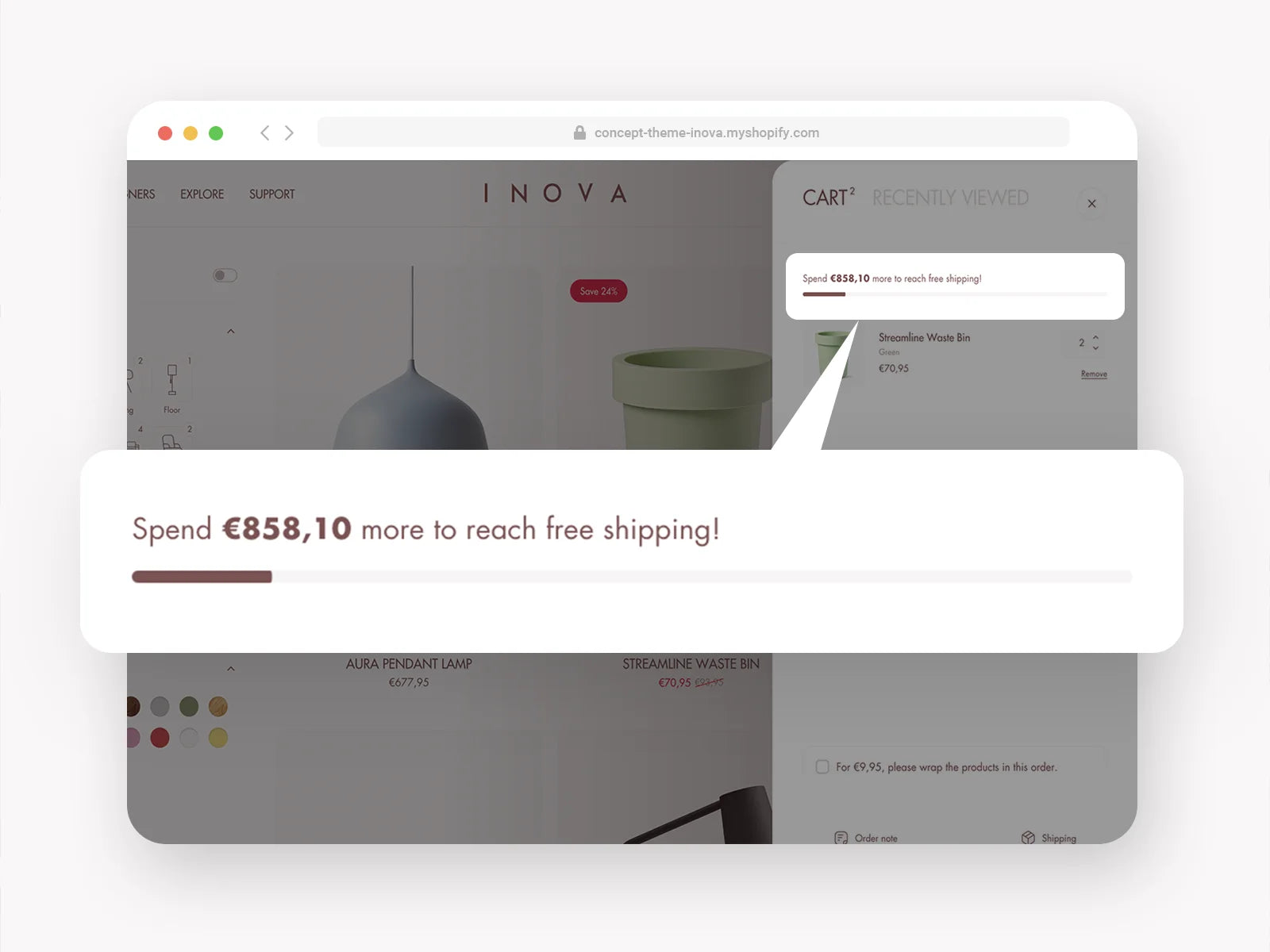The height and width of the screenshot is (952, 1270).
Task: Select the red color swatch
Action: (160, 738)
